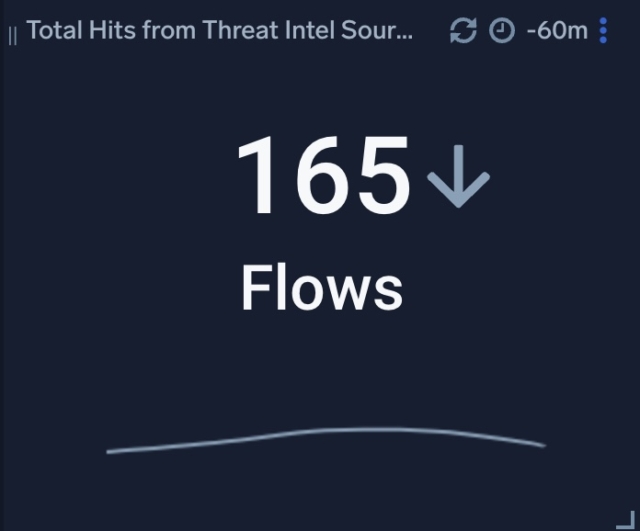Click the clock icon beside -60m

[502, 31]
